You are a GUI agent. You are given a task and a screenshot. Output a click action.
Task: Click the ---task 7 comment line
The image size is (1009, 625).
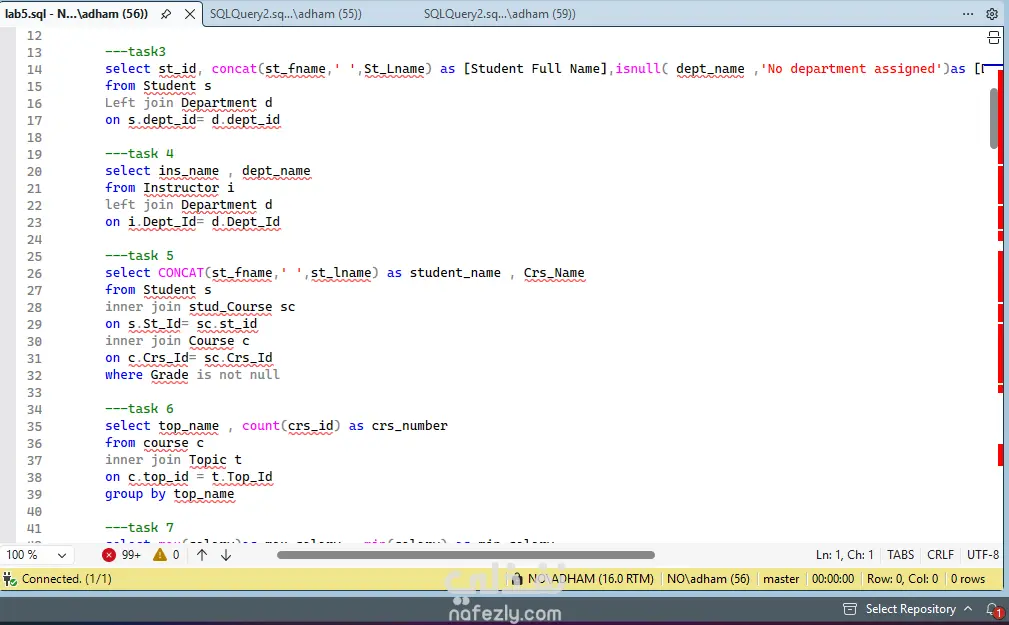[x=139, y=528]
